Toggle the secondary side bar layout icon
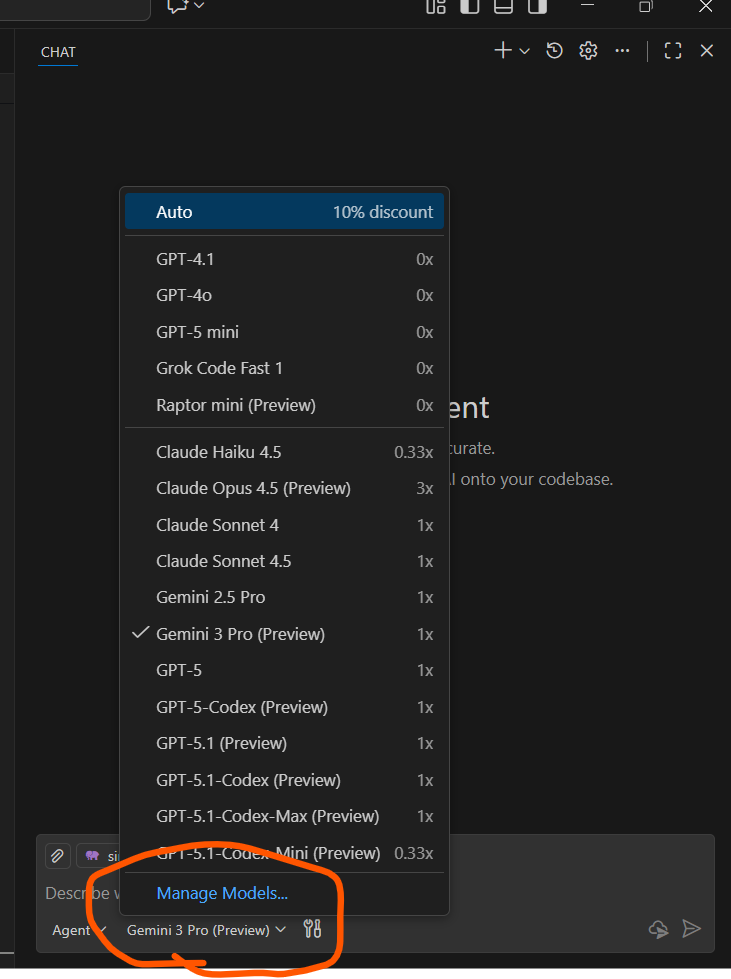731x979 pixels. 537,6
